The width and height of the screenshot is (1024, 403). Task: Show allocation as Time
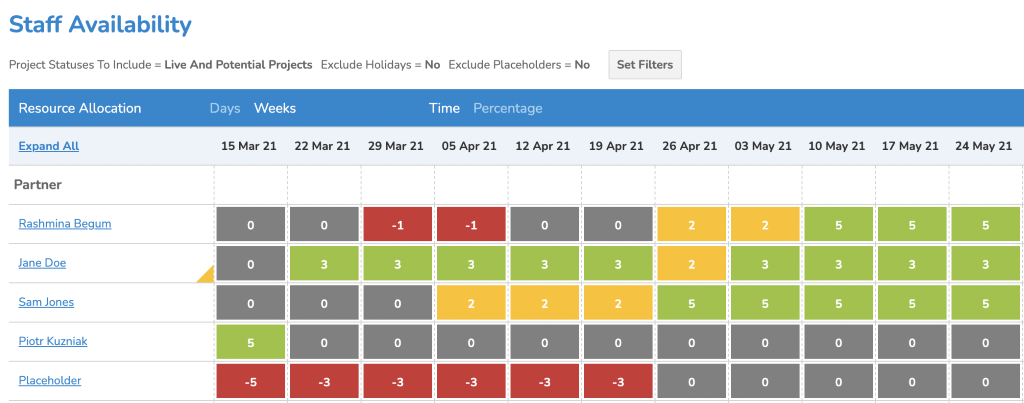pos(444,108)
